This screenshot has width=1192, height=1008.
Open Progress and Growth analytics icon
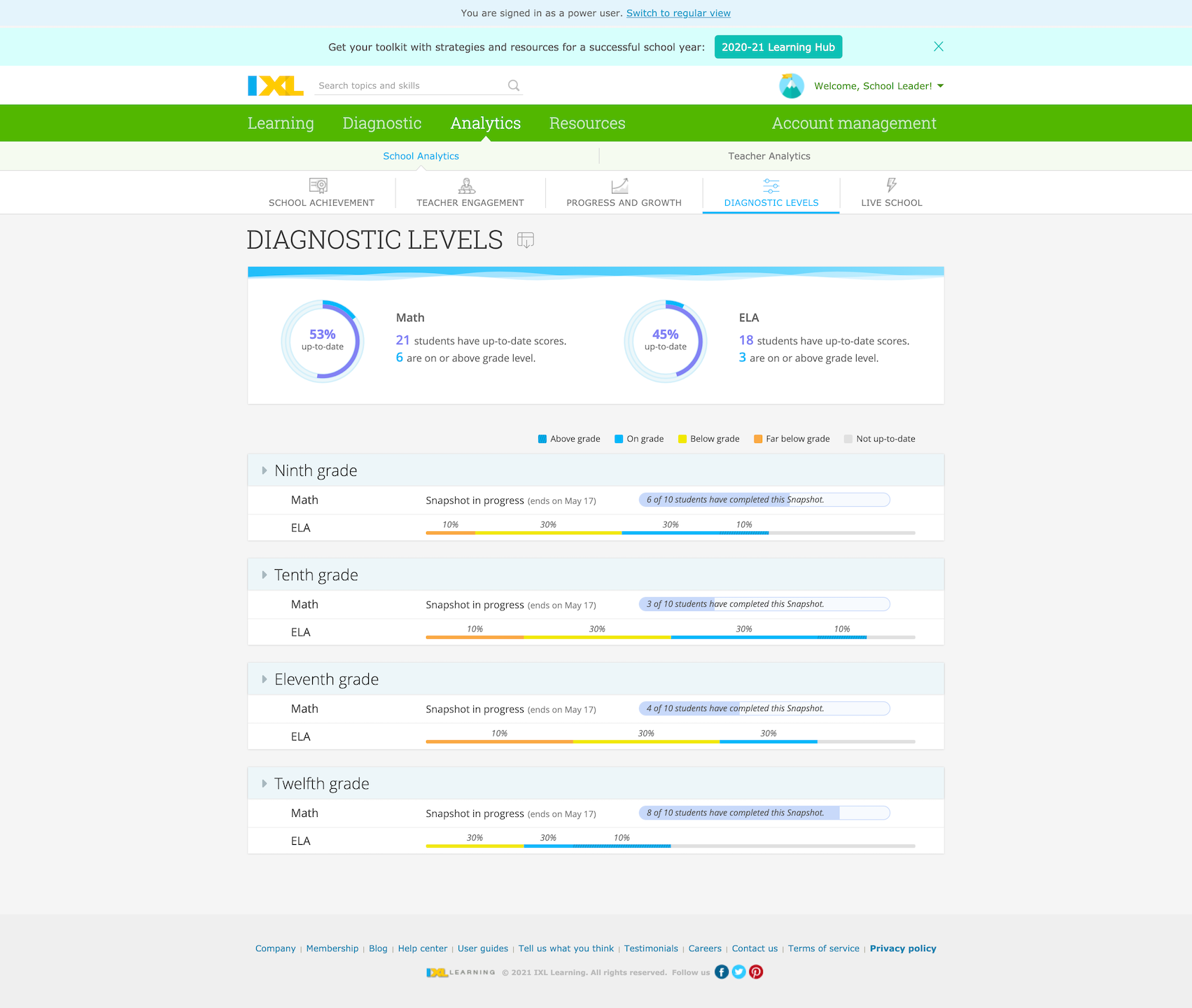coord(619,185)
